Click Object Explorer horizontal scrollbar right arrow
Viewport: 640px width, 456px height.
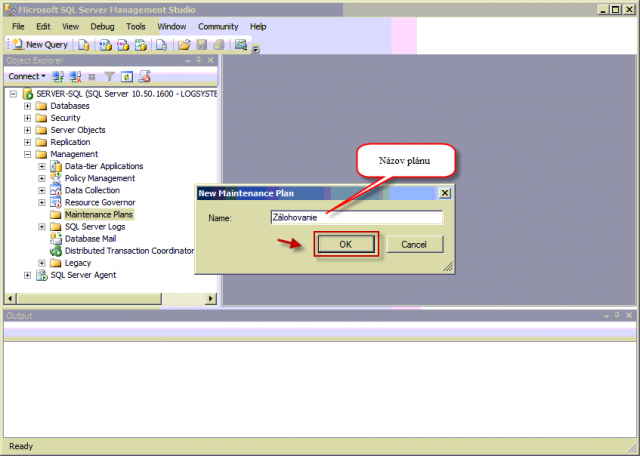(x=211, y=298)
